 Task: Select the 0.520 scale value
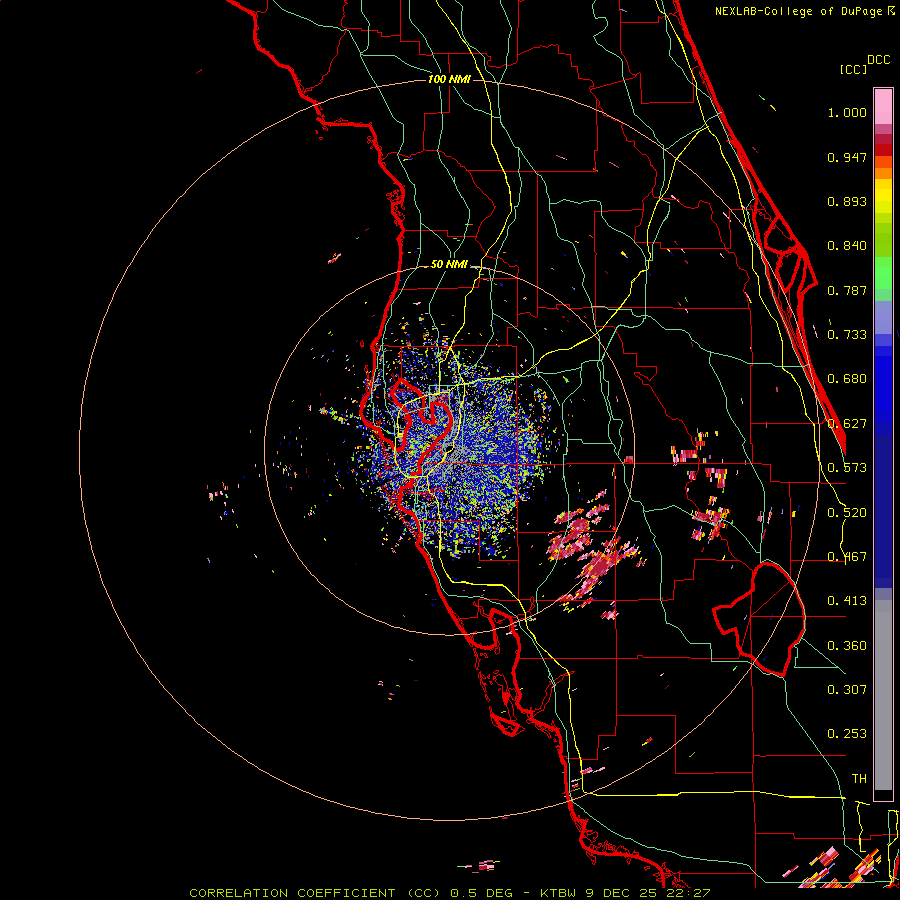click(x=847, y=513)
